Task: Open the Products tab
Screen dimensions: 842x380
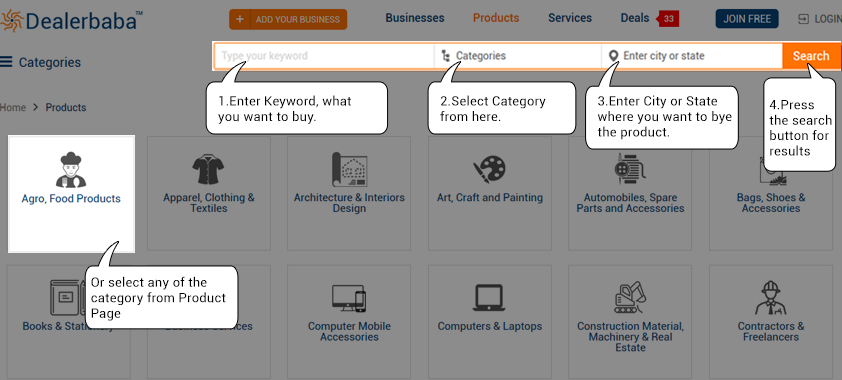Action: click(x=496, y=18)
